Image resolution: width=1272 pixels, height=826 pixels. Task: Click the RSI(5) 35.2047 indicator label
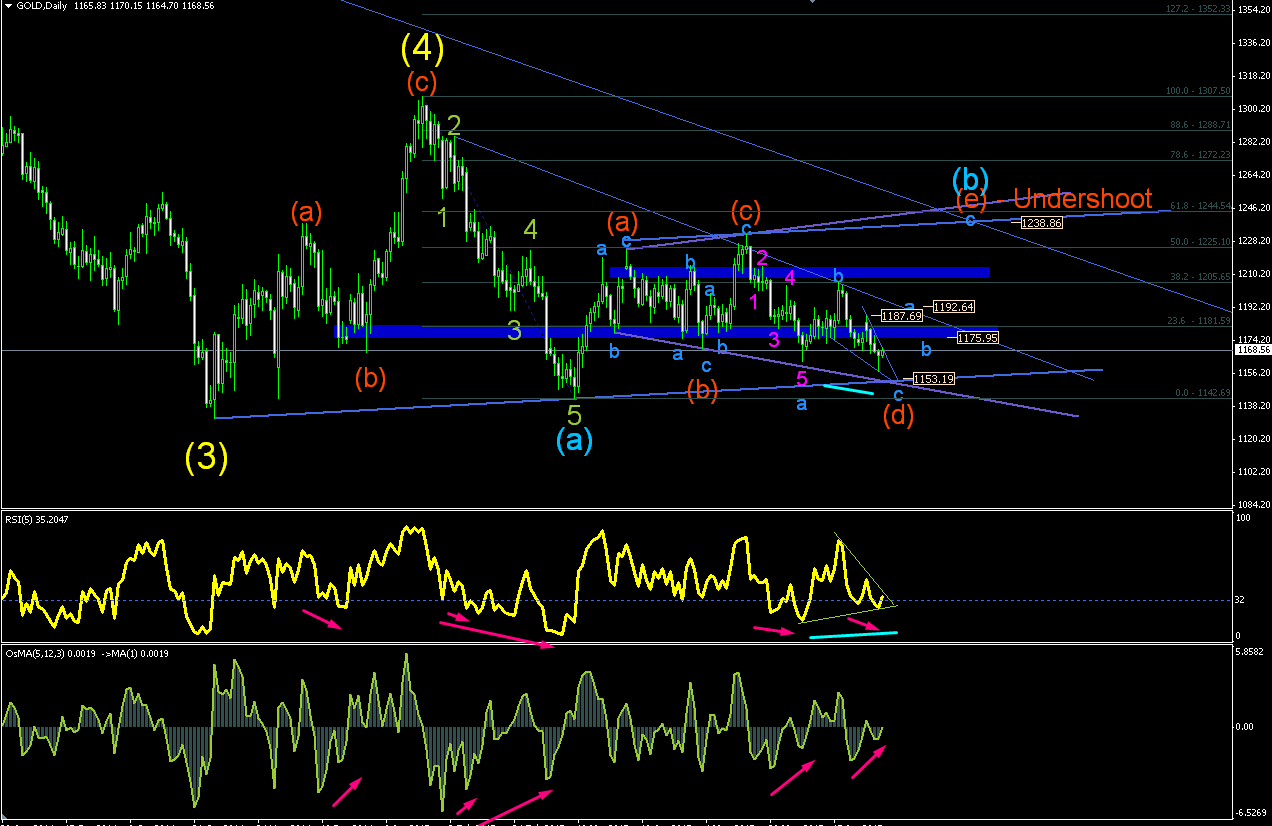point(37,519)
